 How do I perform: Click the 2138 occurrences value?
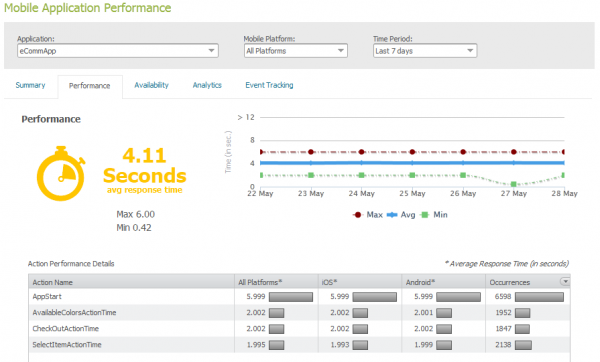tap(503, 345)
